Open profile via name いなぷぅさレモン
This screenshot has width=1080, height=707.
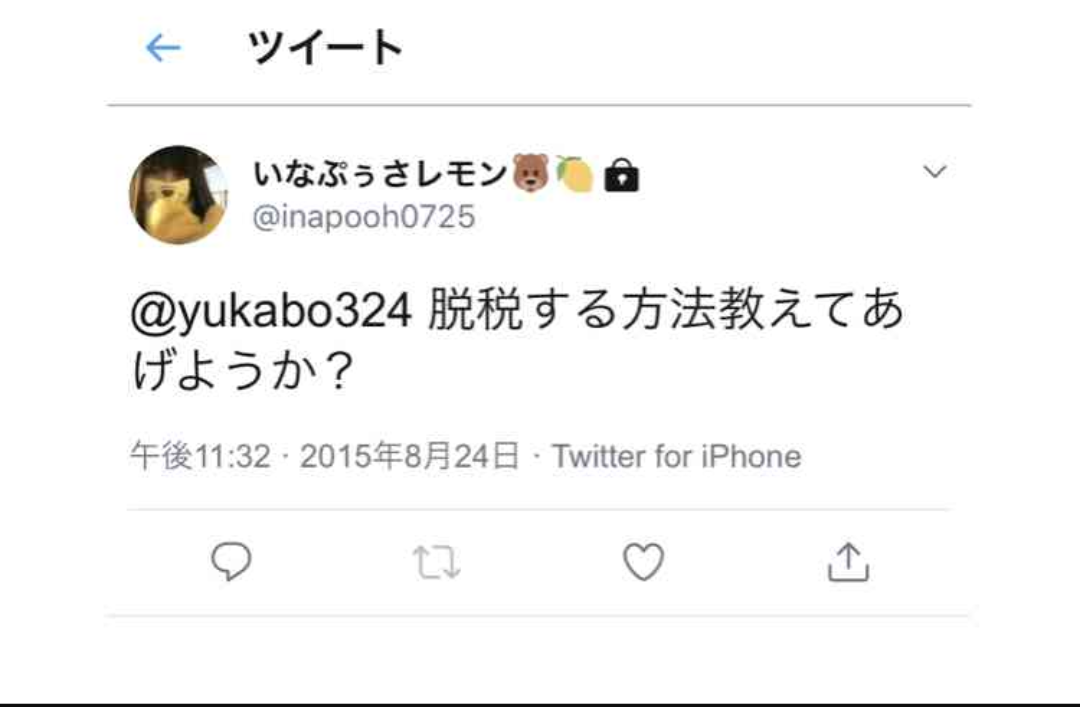[381, 173]
